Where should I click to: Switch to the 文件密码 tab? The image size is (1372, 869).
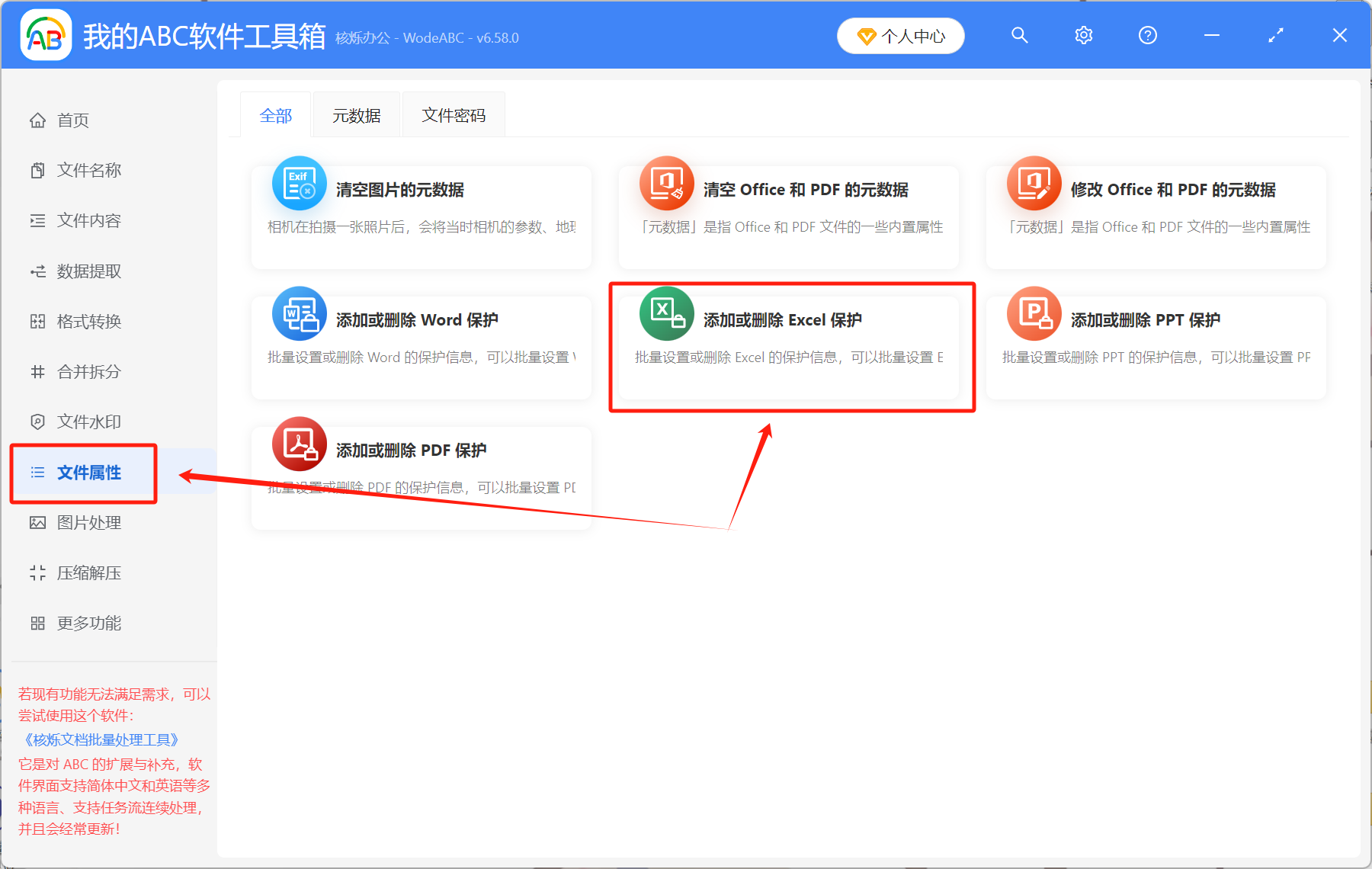coord(454,114)
